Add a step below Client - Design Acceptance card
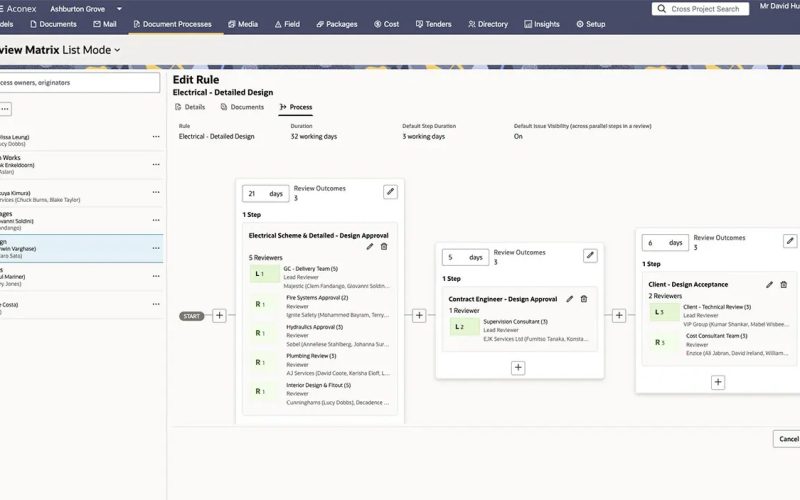The image size is (800, 500). (x=718, y=382)
